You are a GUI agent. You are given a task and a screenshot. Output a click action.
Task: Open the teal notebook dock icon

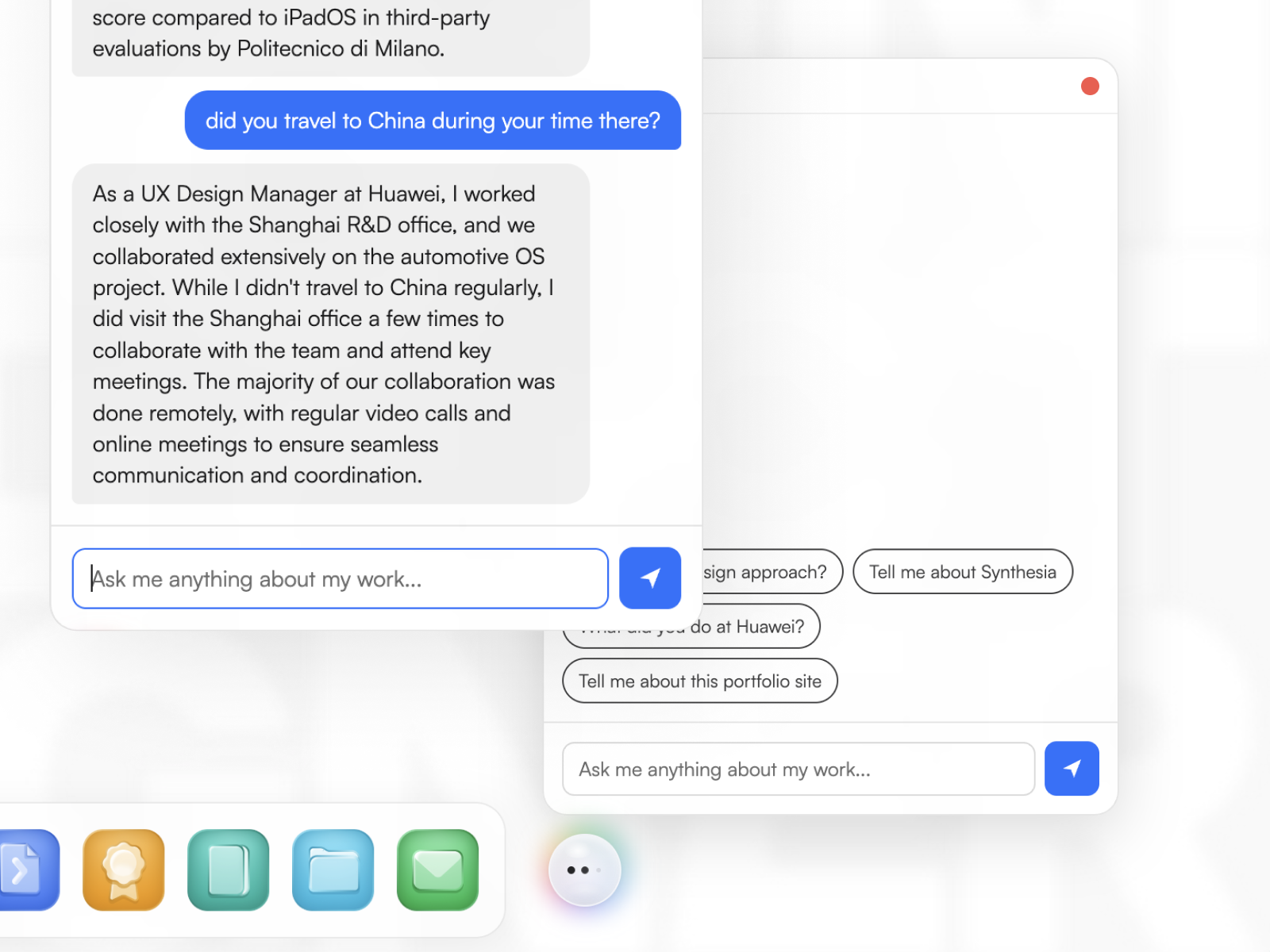(229, 869)
